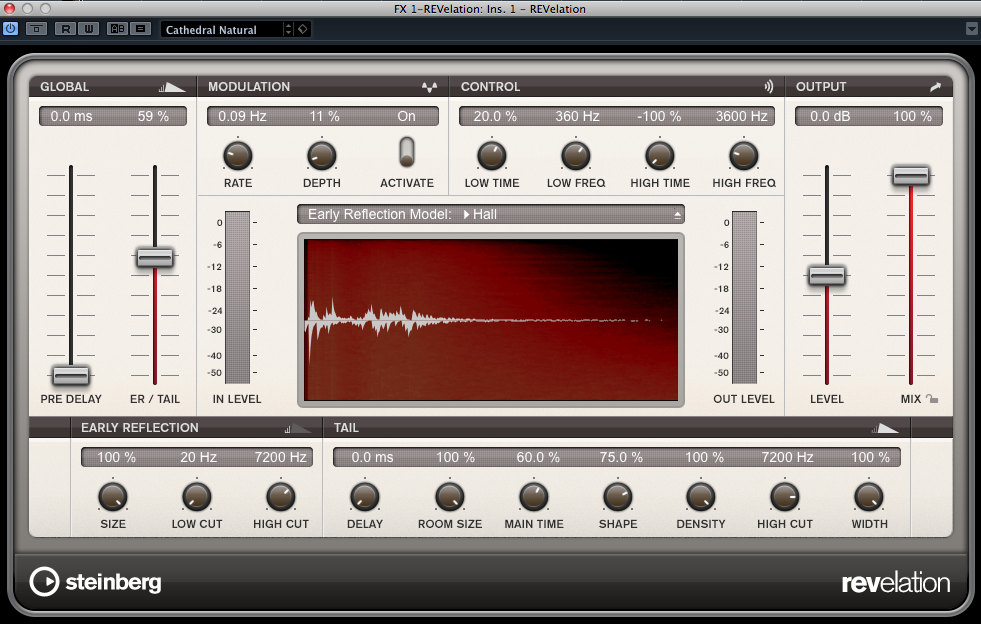Click the 20.0 % low time value
The height and width of the screenshot is (624, 981).
click(x=495, y=116)
